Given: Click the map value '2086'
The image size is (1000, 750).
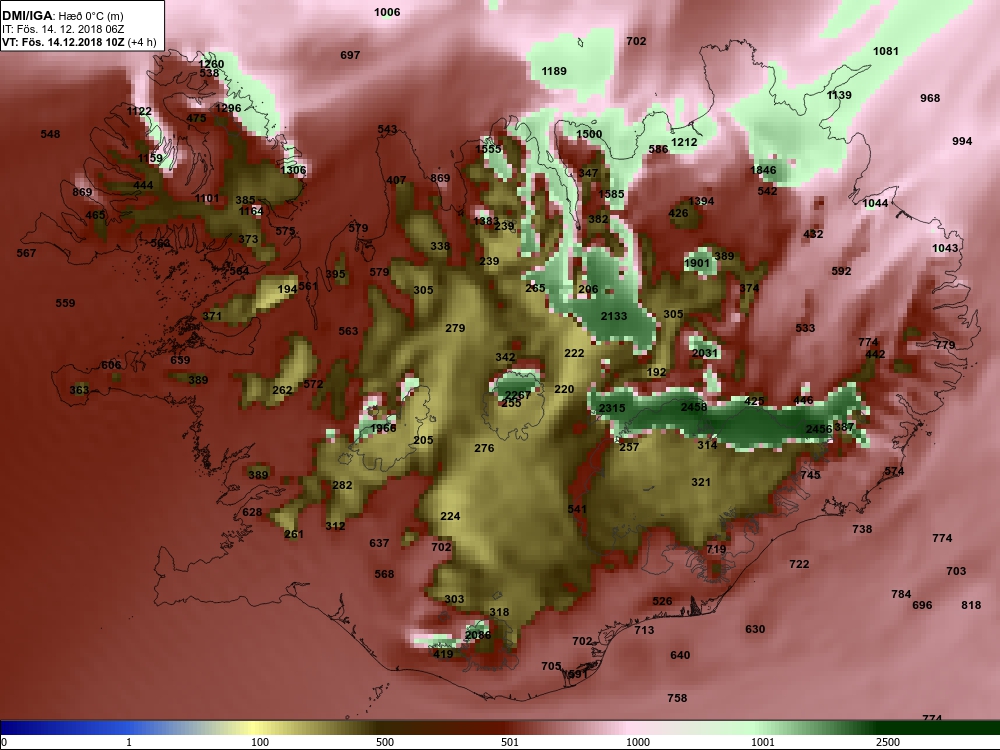Looking at the screenshot, I should (478, 635).
